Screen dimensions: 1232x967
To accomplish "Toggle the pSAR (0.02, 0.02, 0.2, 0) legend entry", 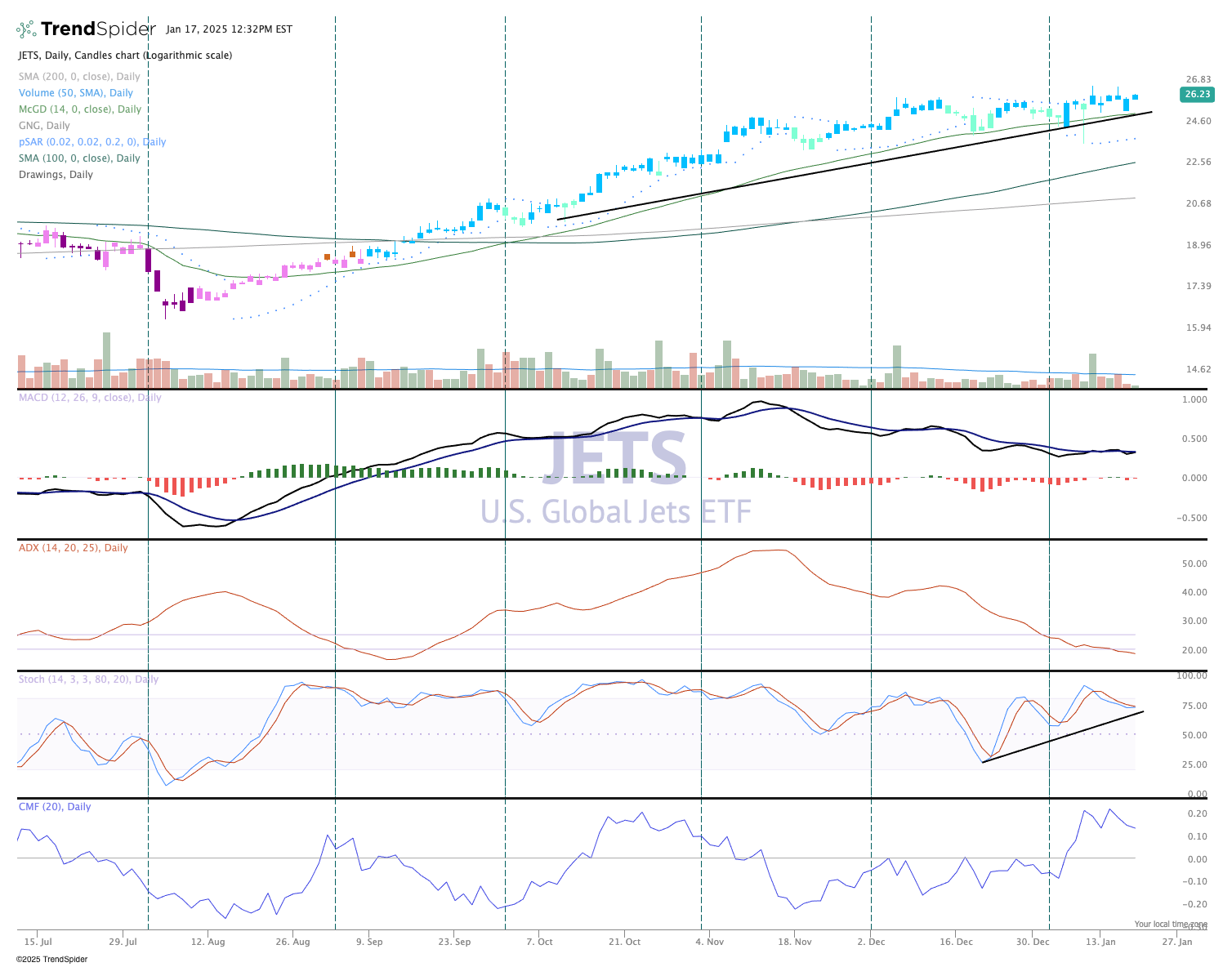I will [92, 142].
